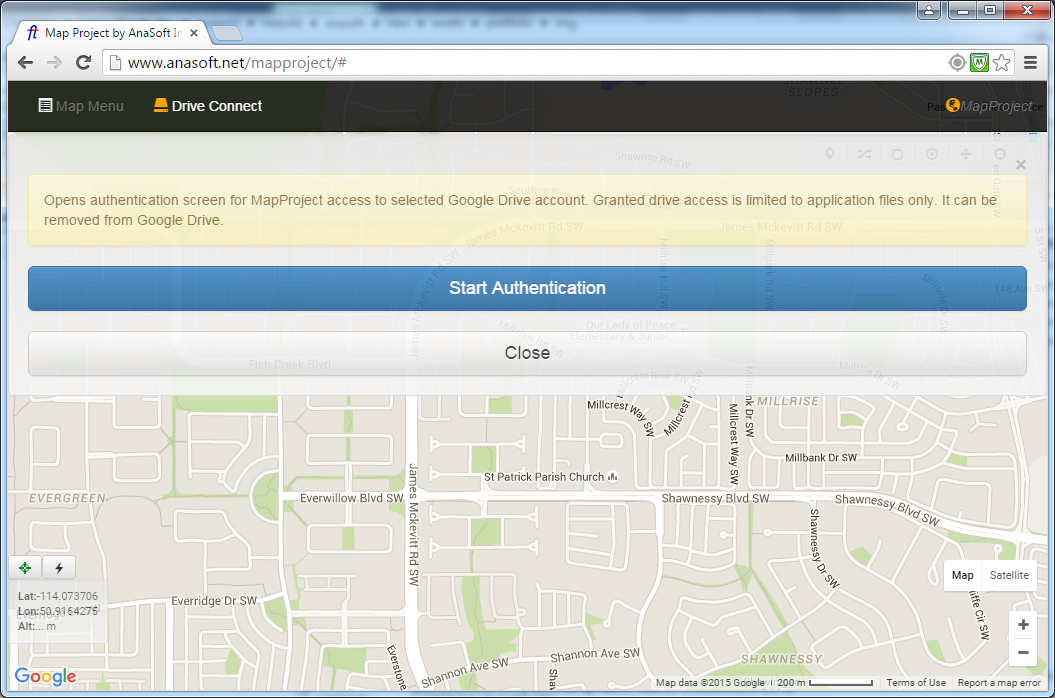The width and height of the screenshot is (1055, 698).
Task: Click the yellow authentication info message
Action: (527, 210)
